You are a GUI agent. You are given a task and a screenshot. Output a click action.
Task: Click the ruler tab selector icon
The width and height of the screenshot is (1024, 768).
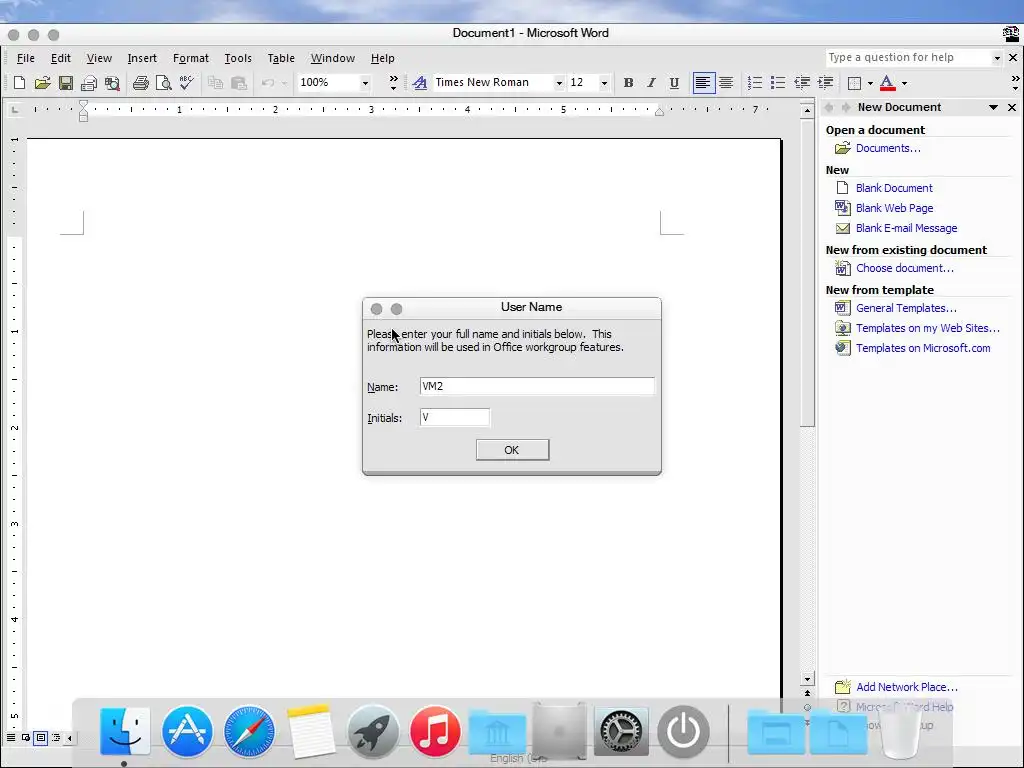pyautogui.click(x=14, y=110)
